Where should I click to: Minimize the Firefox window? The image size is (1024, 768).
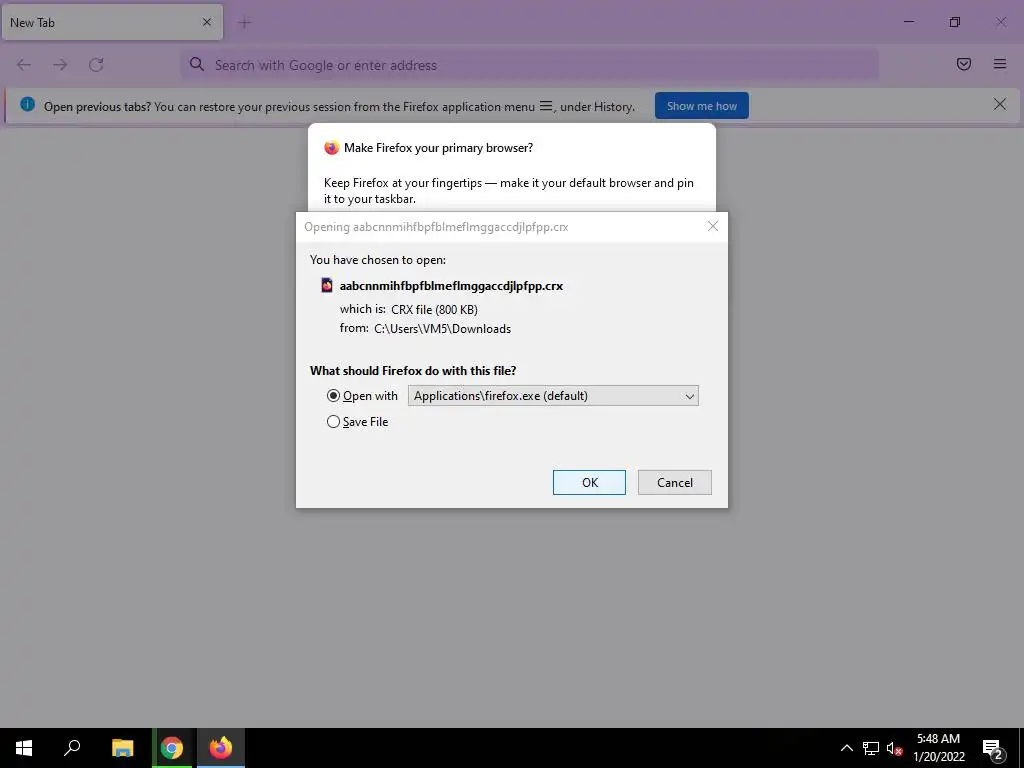point(908,22)
